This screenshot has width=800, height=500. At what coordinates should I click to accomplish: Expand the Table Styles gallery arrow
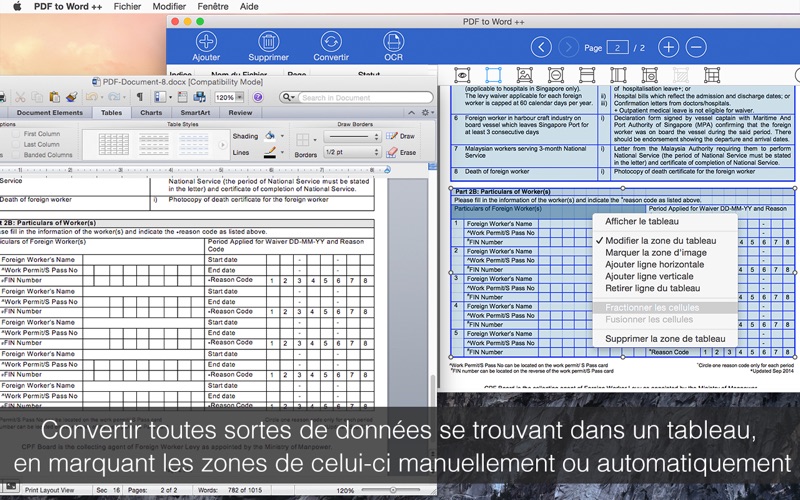pos(222,145)
